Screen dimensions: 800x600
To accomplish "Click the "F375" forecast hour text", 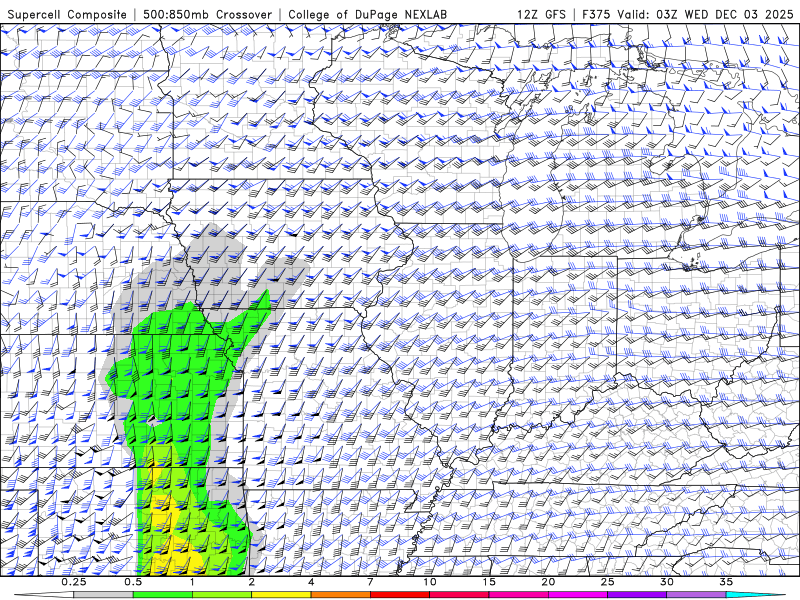I will coord(596,14).
